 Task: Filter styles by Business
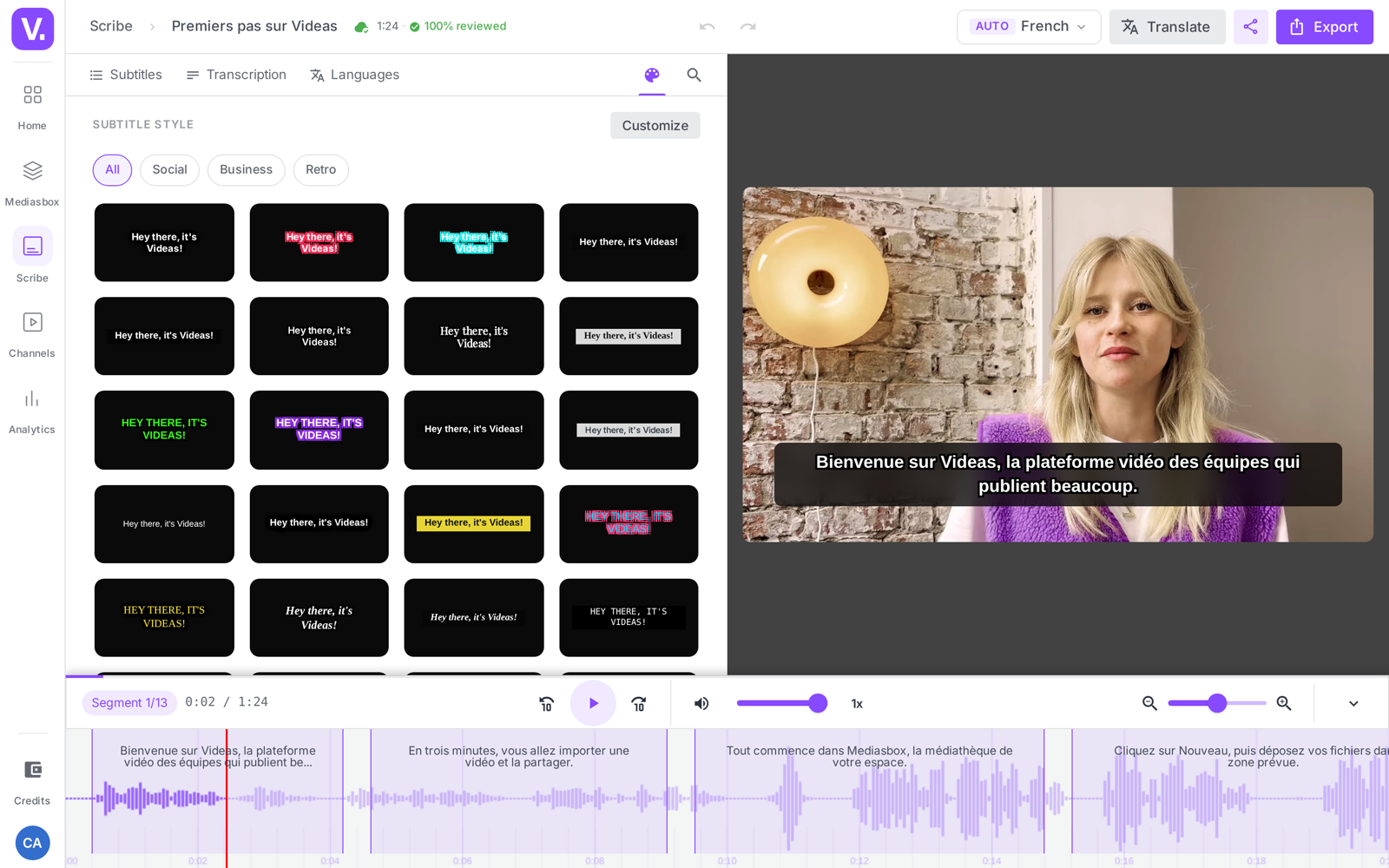click(x=246, y=170)
